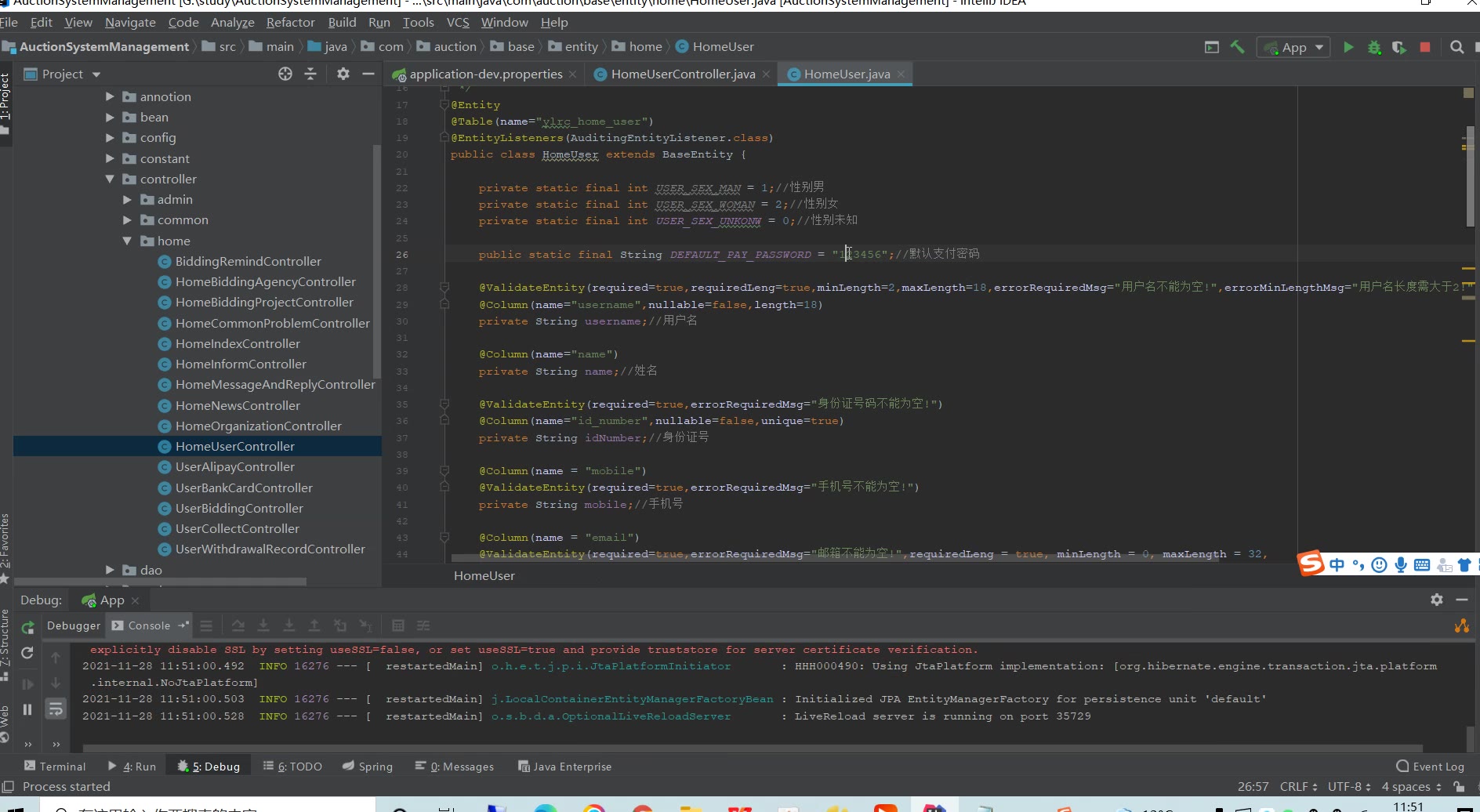
Task: Click the editor horizontal scrollbar
Action: [835, 559]
